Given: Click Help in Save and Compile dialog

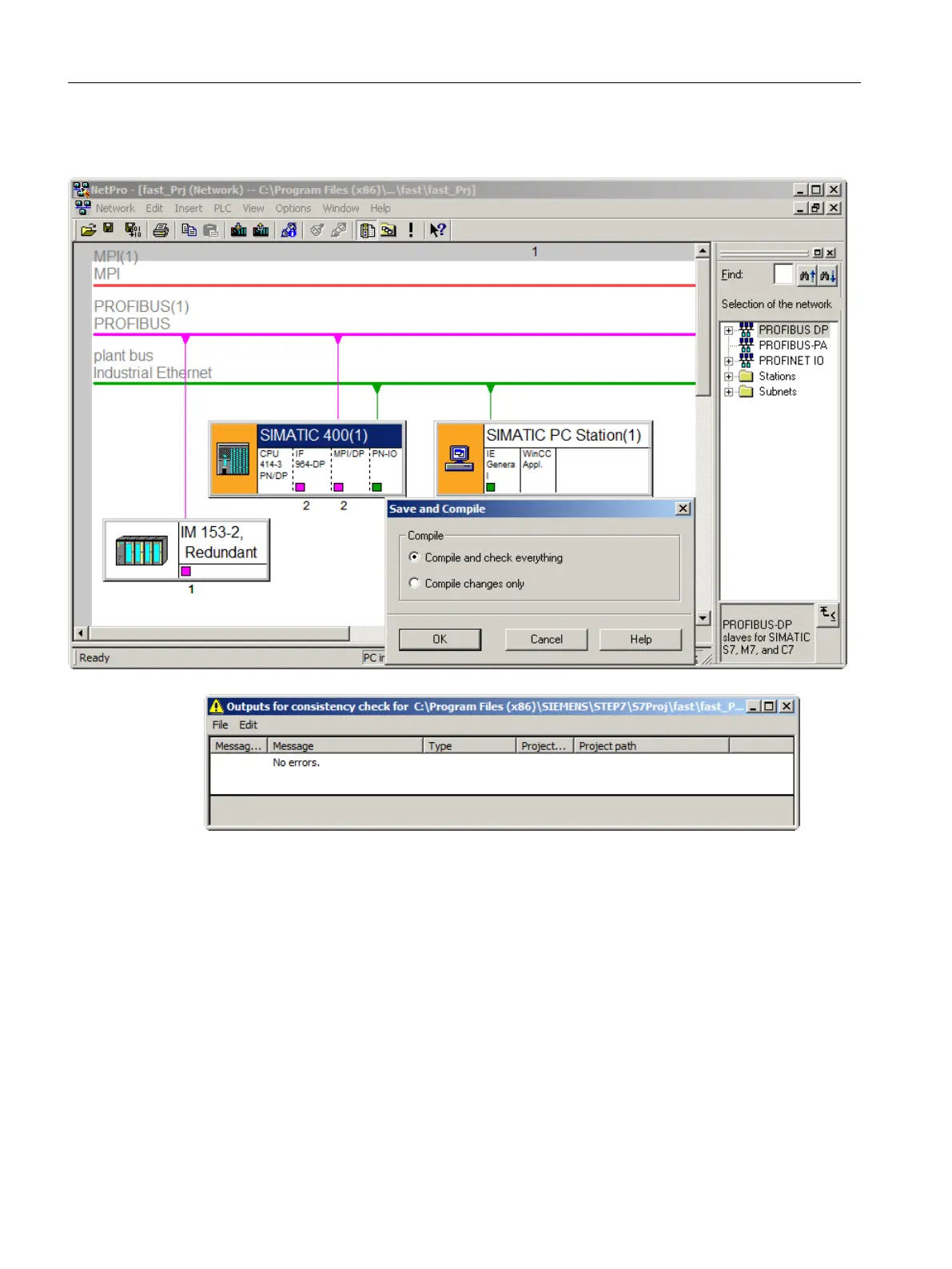Looking at the screenshot, I should 641,640.
